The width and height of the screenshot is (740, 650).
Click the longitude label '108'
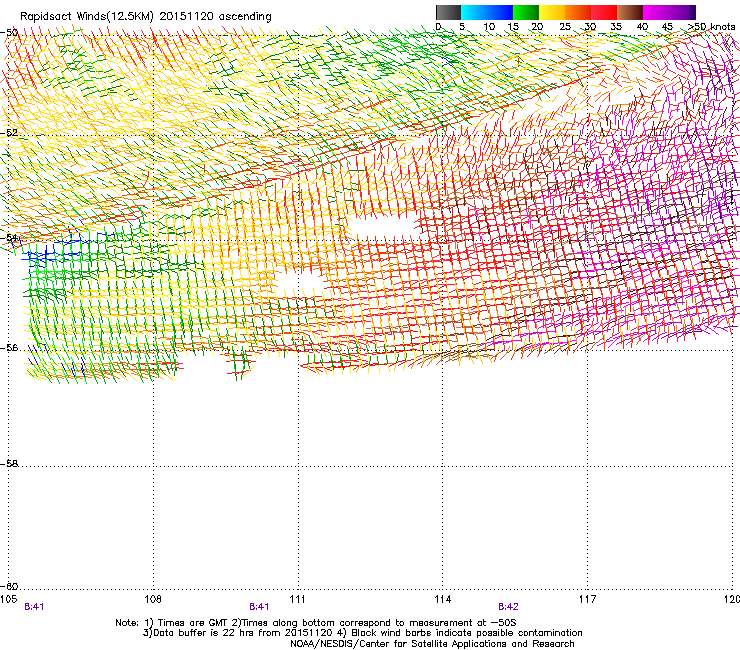(153, 599)
